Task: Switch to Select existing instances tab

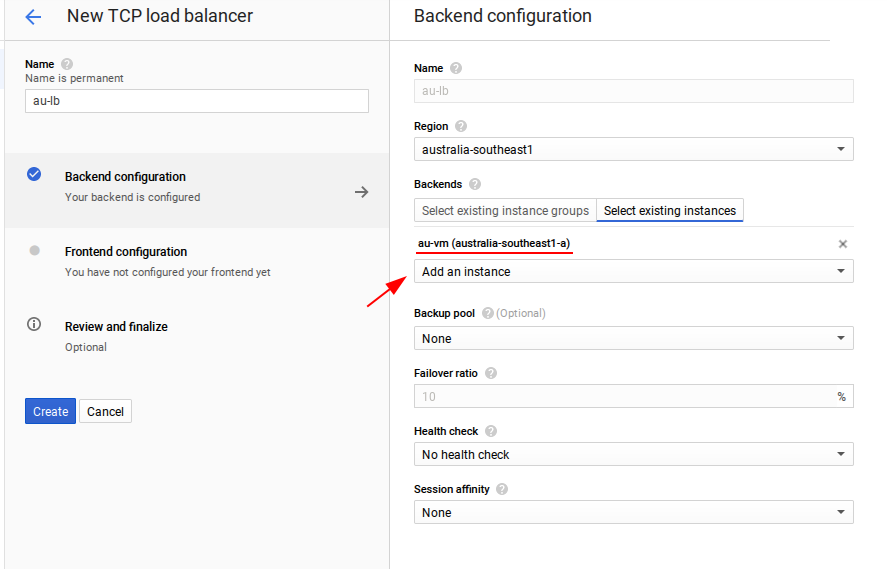Action: pyautogui.click(x=670, y=210)
